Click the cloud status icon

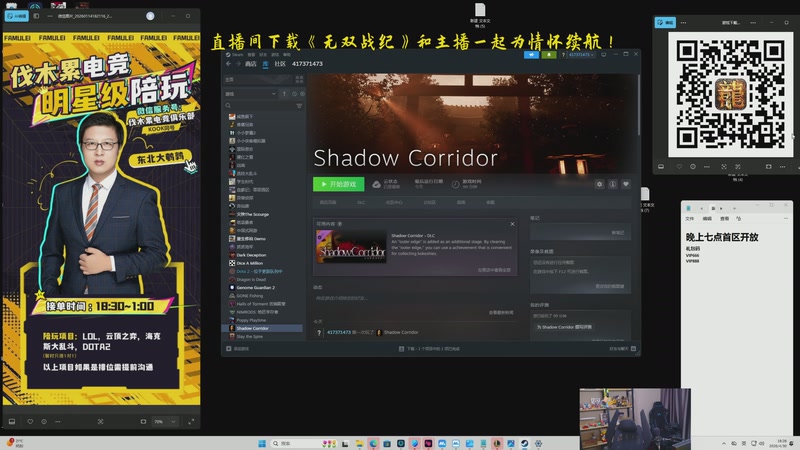coord(376,184)
